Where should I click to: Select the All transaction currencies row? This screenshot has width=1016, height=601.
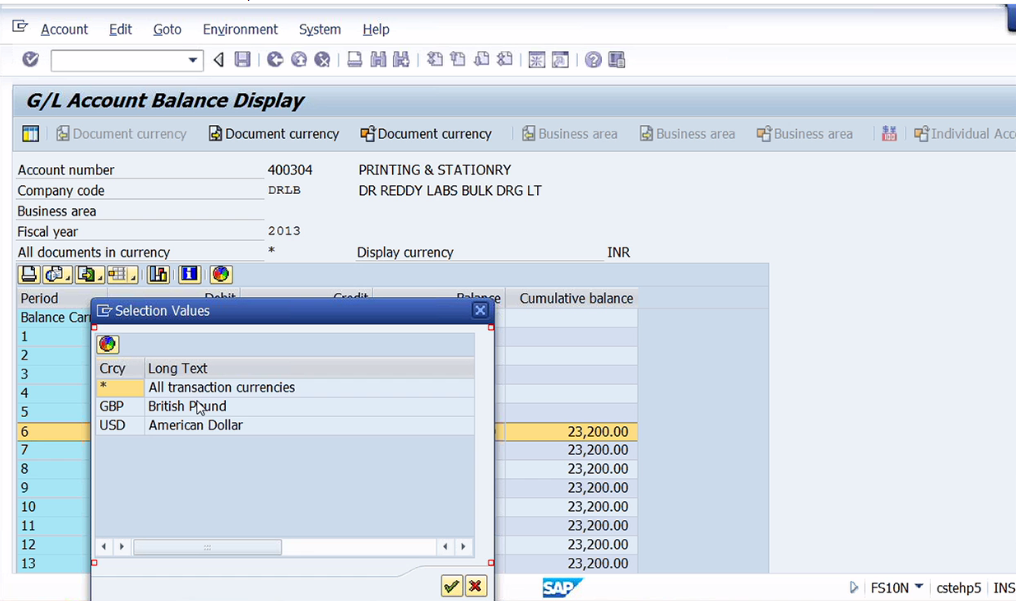(x=285, y=387)
